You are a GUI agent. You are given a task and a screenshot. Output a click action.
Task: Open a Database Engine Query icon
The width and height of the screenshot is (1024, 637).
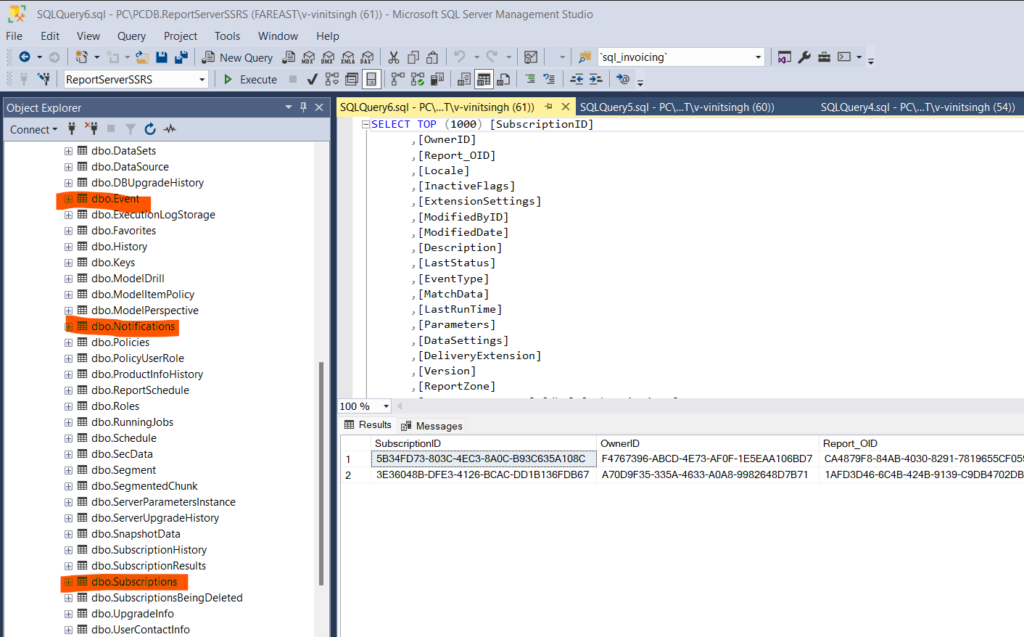288,57
